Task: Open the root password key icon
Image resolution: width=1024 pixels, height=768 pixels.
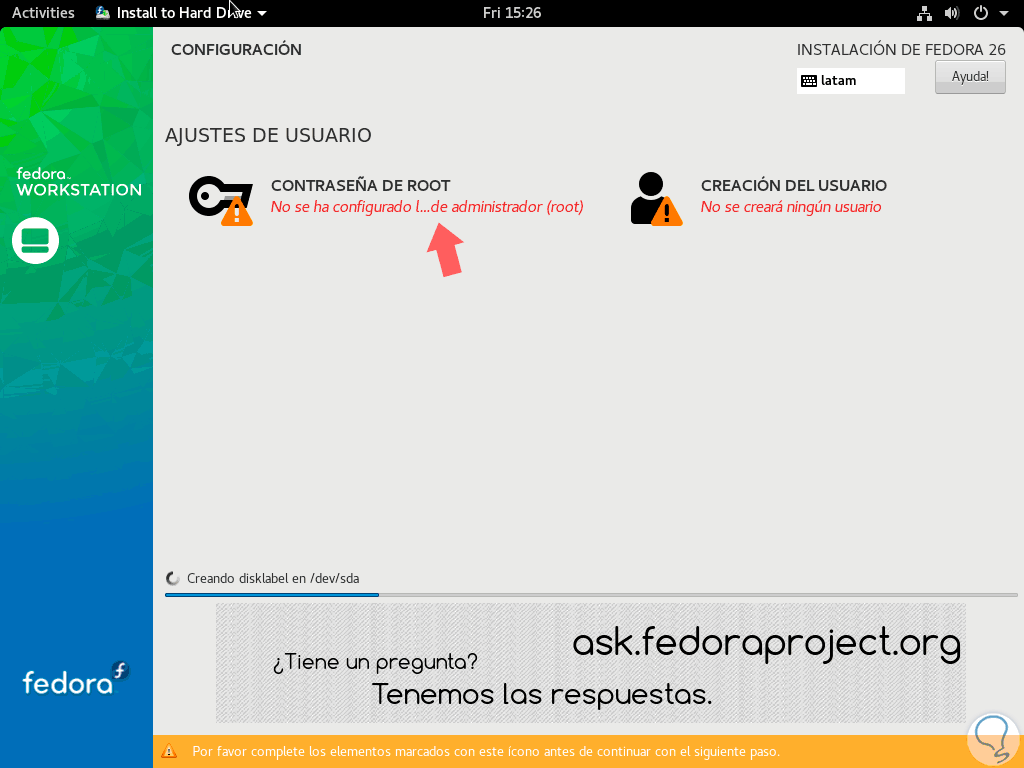Action: [x=221, y=200]
